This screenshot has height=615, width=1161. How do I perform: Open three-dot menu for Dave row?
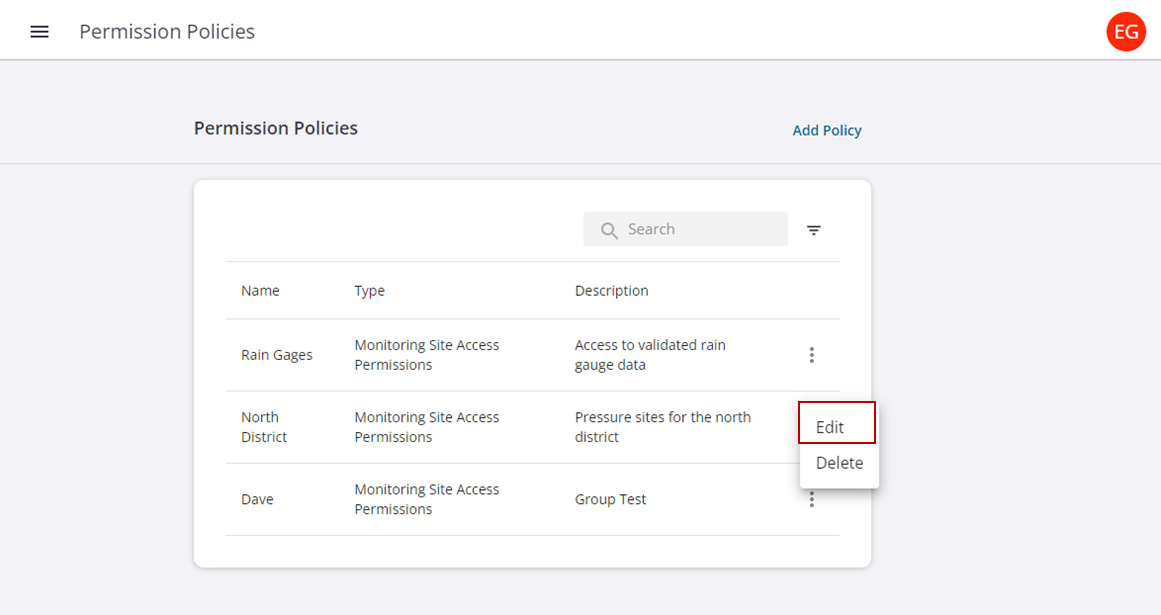(x=811, y=500)
